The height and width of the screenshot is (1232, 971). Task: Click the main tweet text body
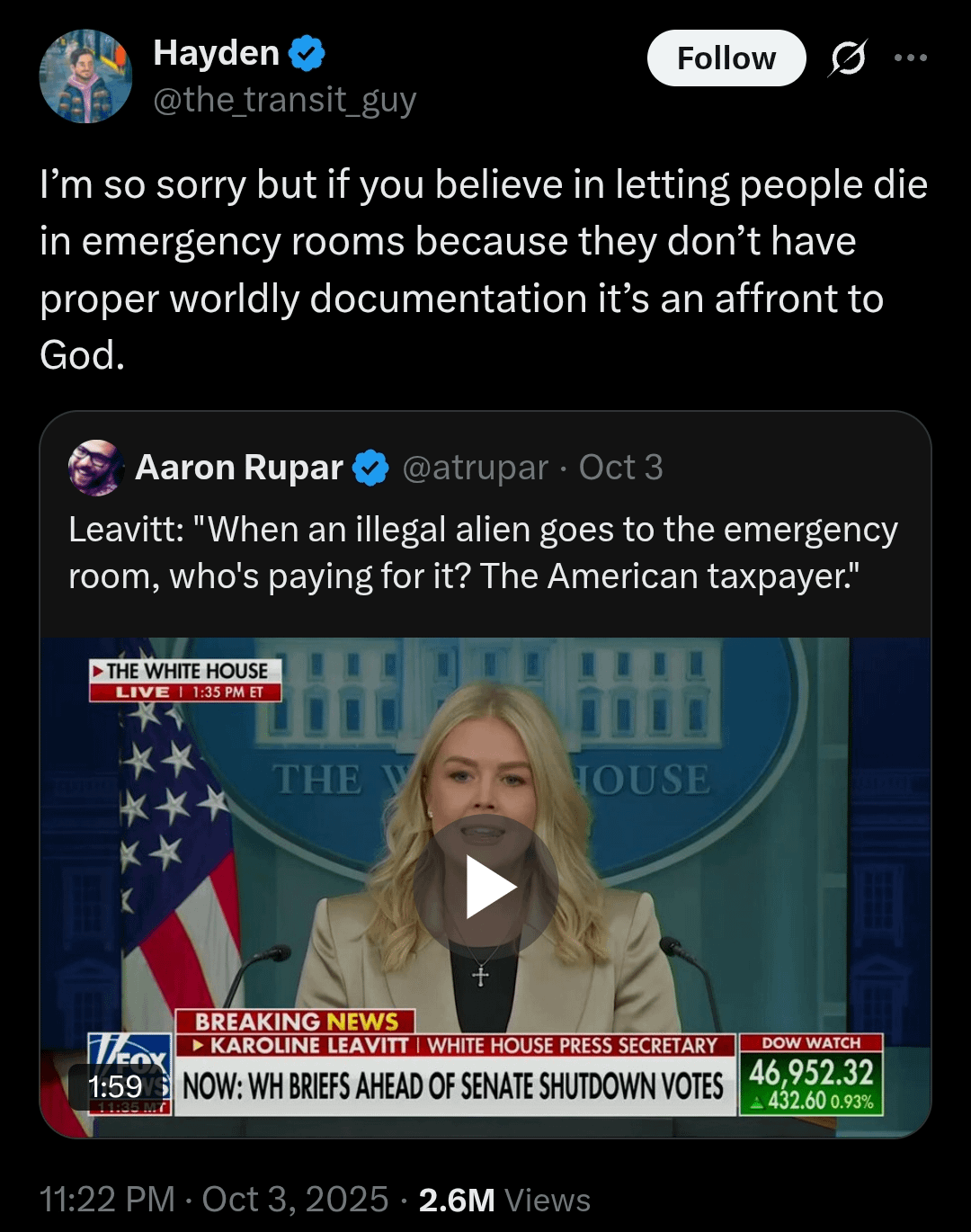point(484,270)
